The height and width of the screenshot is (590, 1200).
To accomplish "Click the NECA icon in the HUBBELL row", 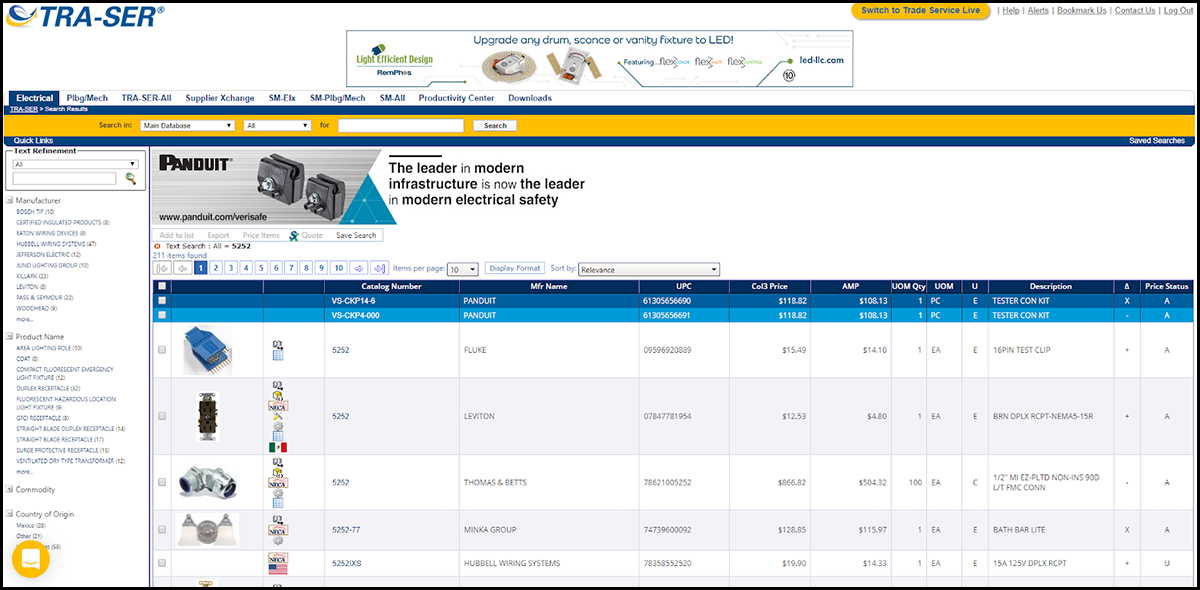I will click(278, 558).
